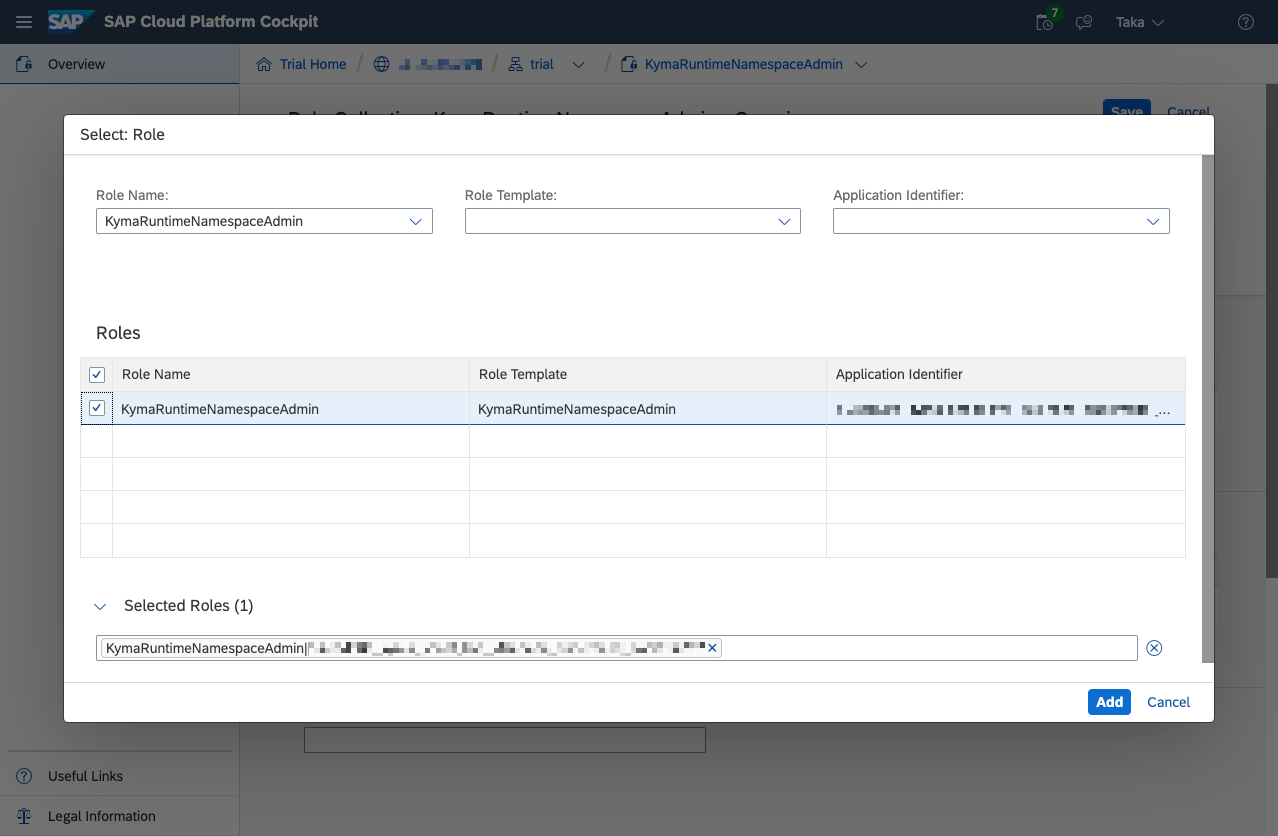
Task: Click KymaRuntimeNamespaceAdmin in the Role Name column
Action: pyautogui.click(x=220, y=408)
